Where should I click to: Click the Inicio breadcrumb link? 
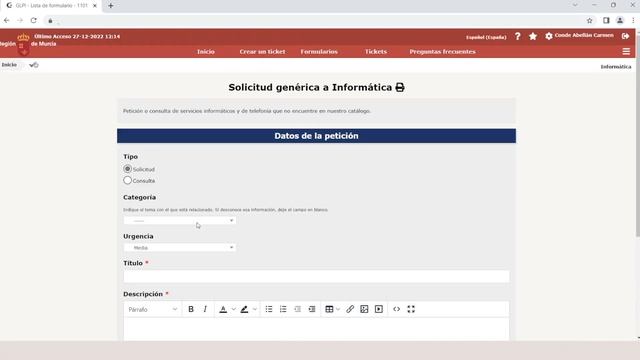tap(9, 65)
